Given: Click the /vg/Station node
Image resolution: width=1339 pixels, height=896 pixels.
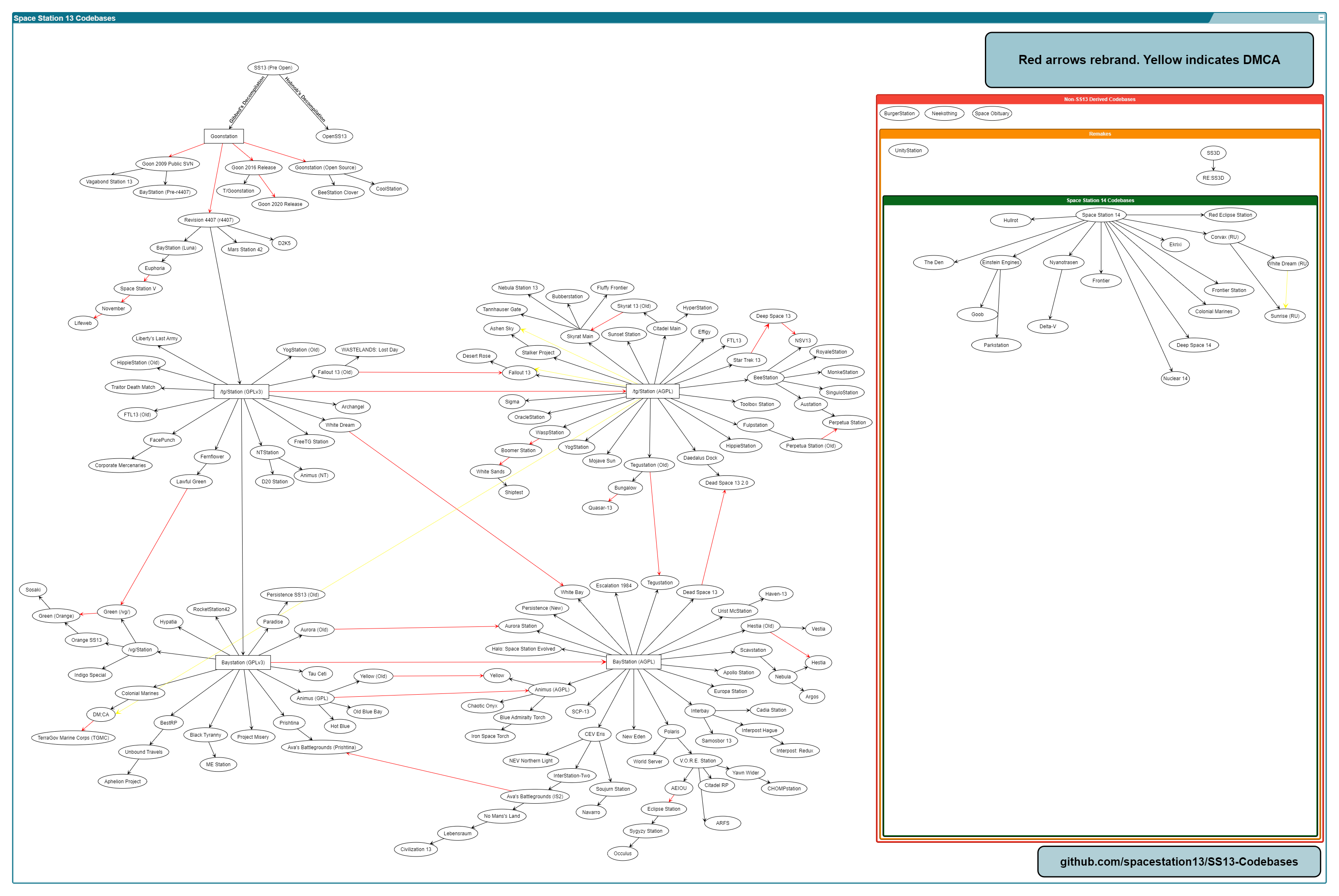Looking at the screenshot, I should (x=140, y=650).
